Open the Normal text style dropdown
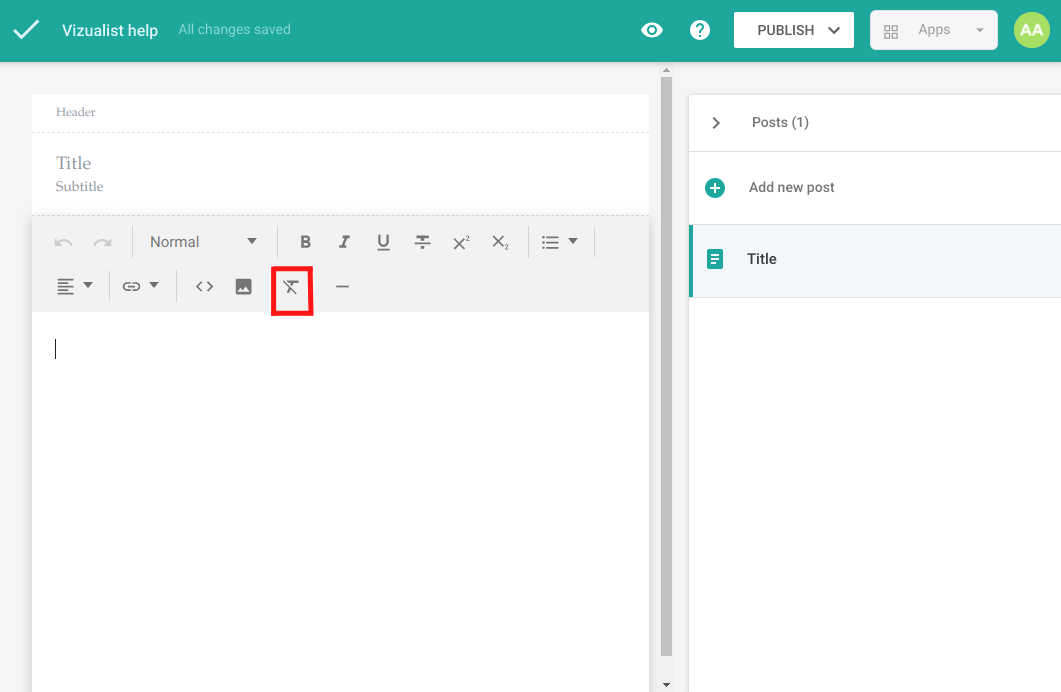This screenshot has width=1061, height=692. [x=203, y=242]
